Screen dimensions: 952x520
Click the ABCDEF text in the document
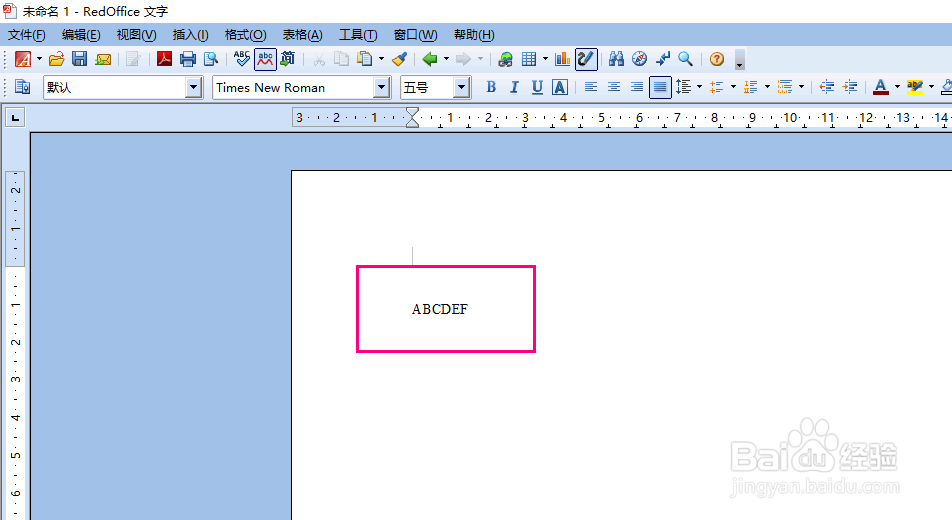[x=440, y=309]
